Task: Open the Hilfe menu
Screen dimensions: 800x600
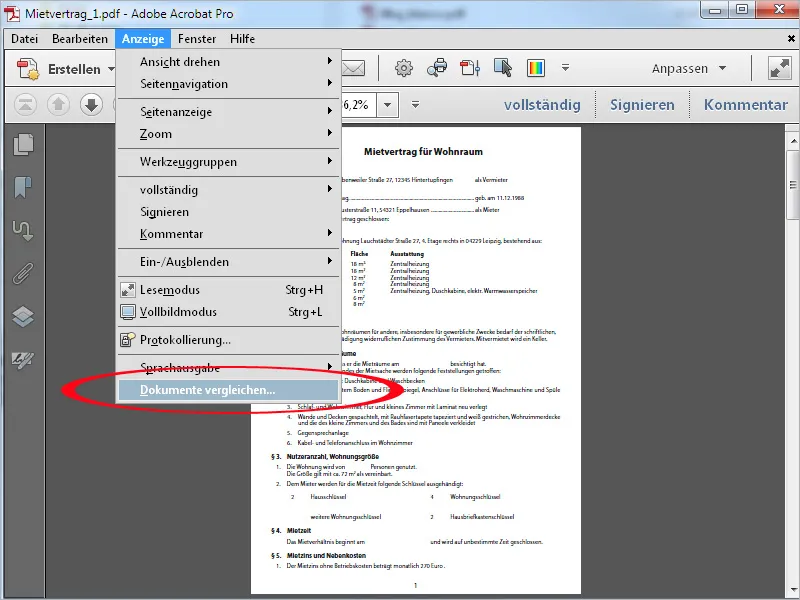Action: [x=242, y=39]
